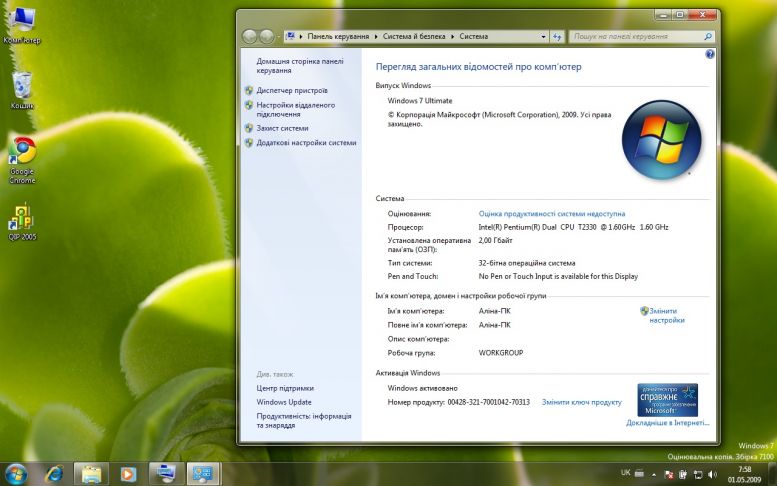Open Захист системи link
The height and width of the screenshot is (486, 777).
282,128
